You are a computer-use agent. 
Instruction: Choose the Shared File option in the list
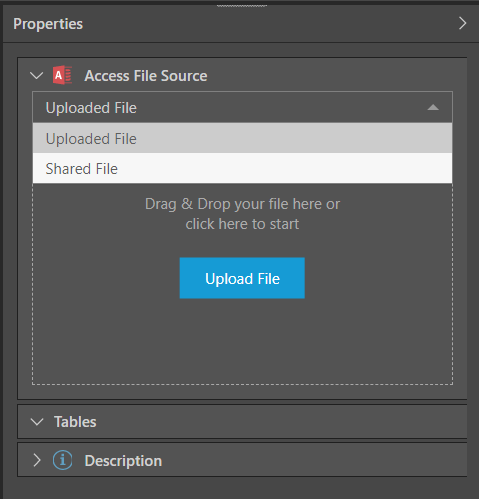tap(242, 168)
